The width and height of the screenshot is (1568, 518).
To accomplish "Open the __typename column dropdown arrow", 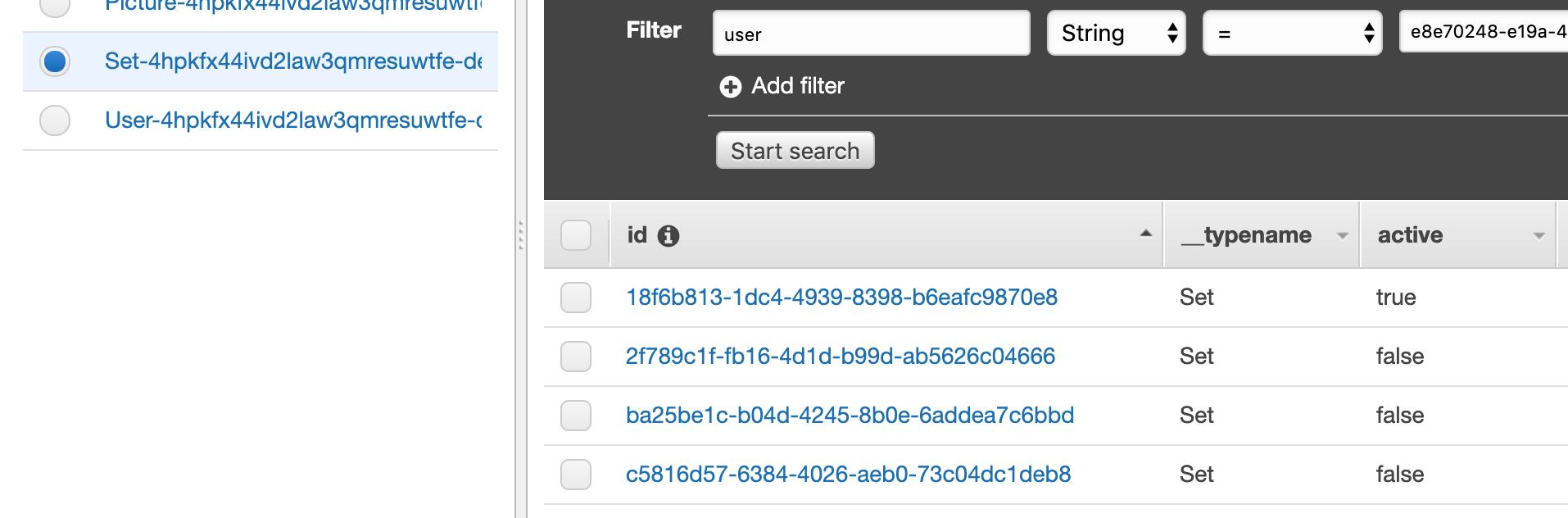I will pos(1342,236).
